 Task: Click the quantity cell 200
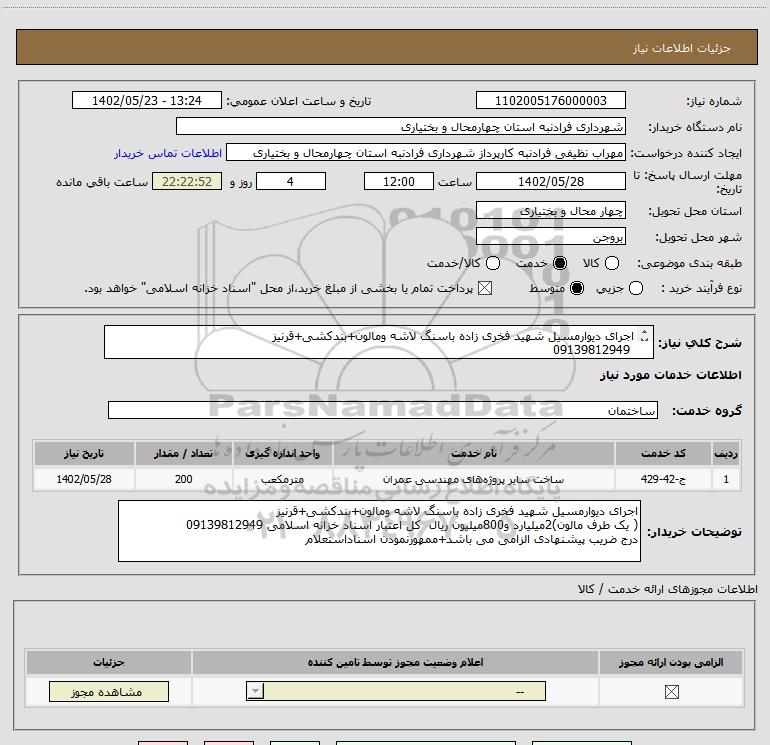coord(183,479)
